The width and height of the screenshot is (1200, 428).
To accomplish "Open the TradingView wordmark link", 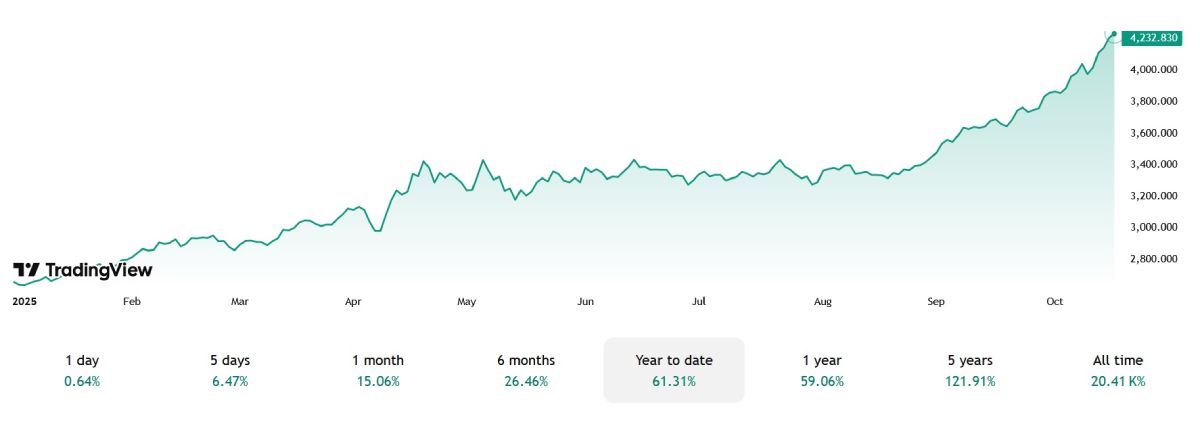I will (98, 270).
